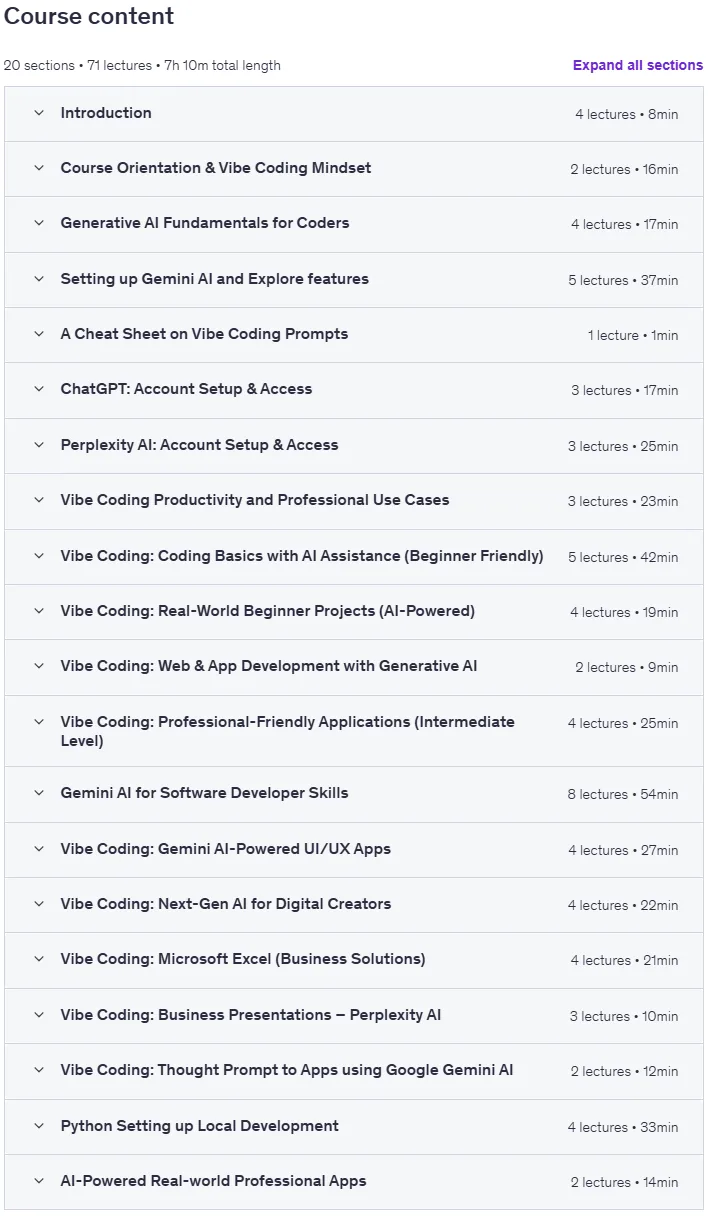
Task: Open Coding Basics with AI Assistance section title
Action: [x=302, y=556]
